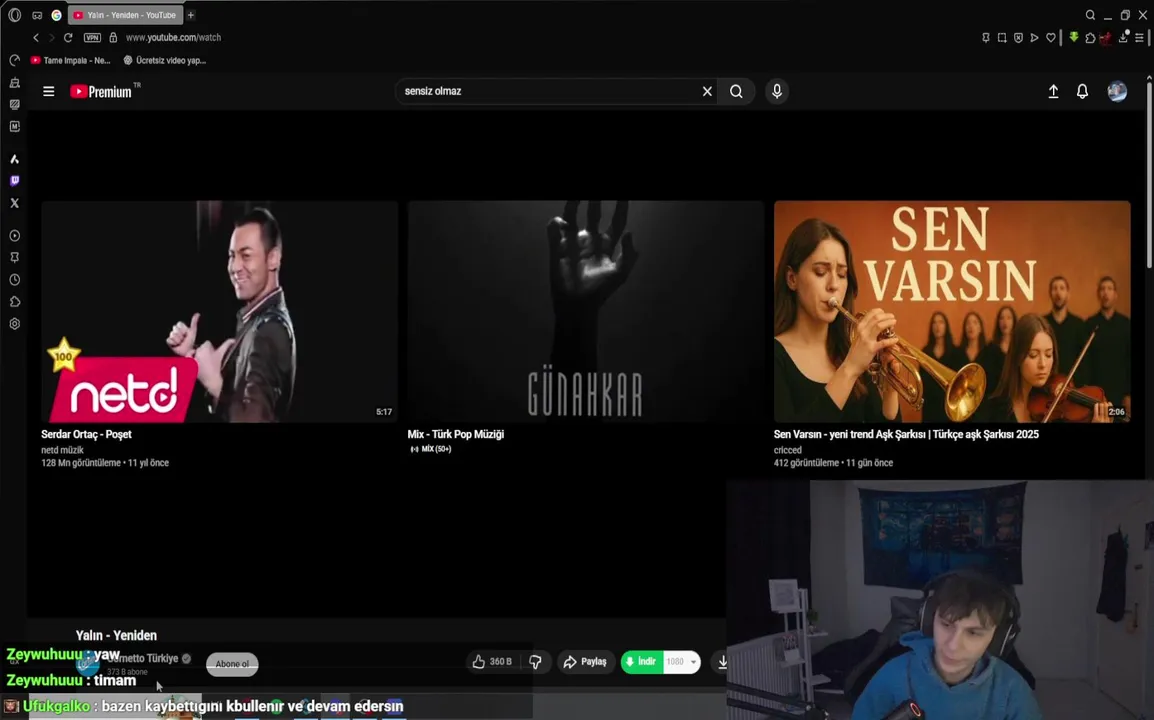Image resolution: width=1154 pixels, height=720 pixels.
Task: Open Mix - Türk Pop Müziği title
Action: click(x=456, y=434)
